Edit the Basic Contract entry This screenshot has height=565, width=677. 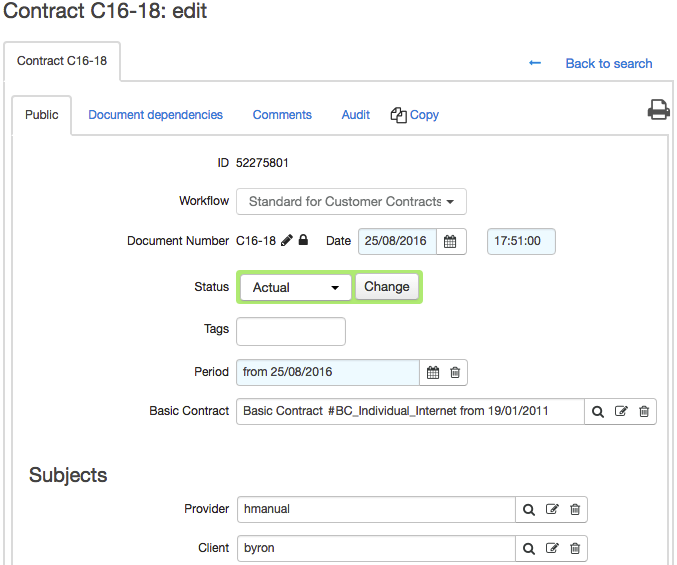(x=621, y=411)
